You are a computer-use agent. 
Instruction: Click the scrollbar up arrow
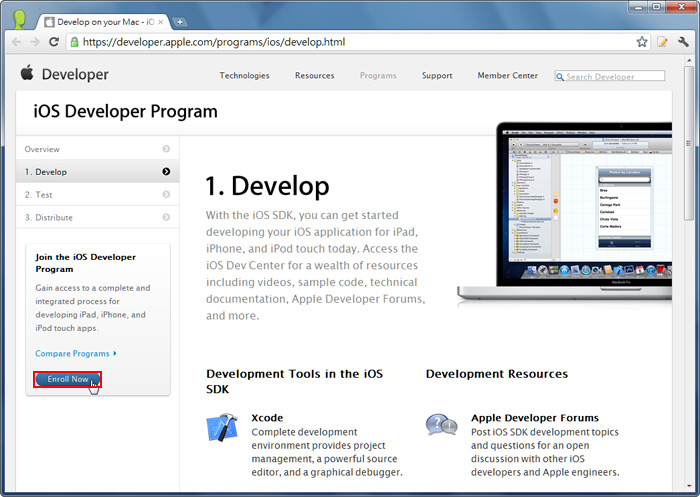(688, 60)
